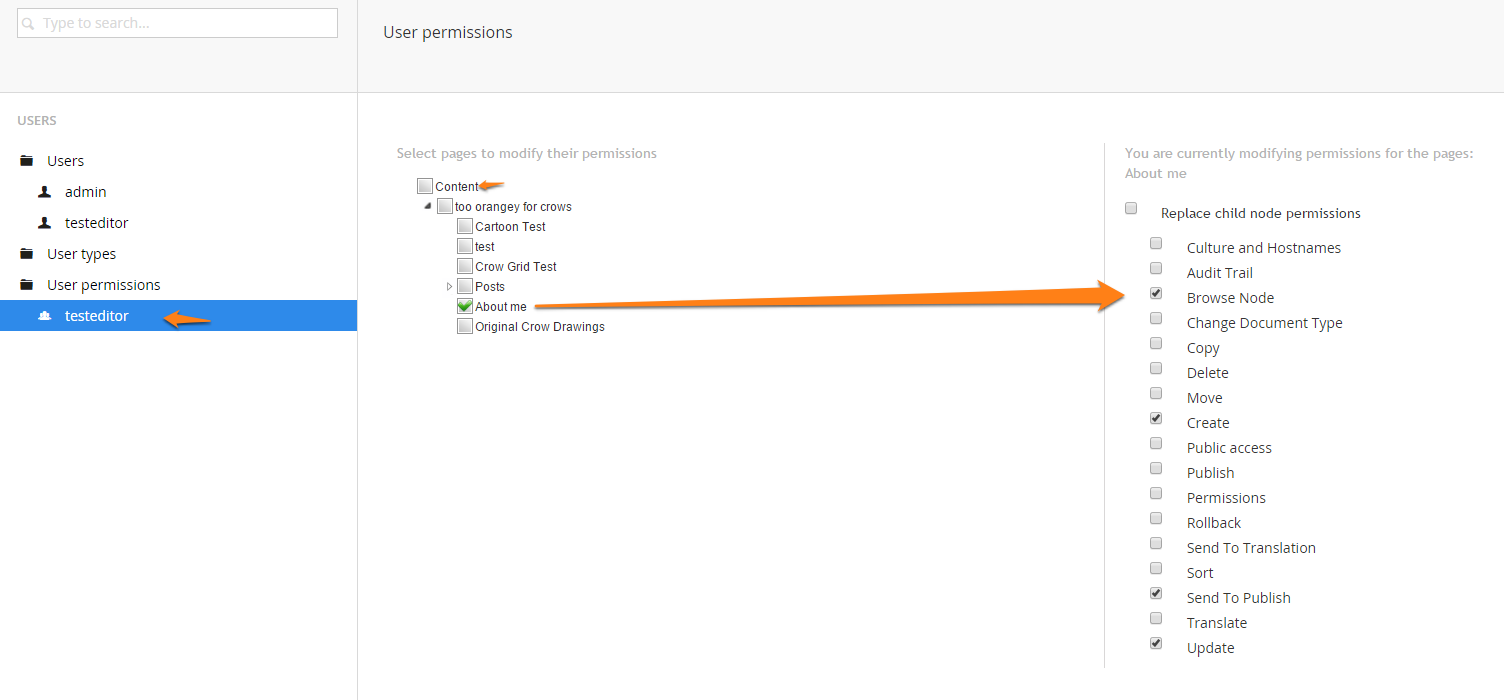Click the User permissions folder icon

[x=27, y=285]
